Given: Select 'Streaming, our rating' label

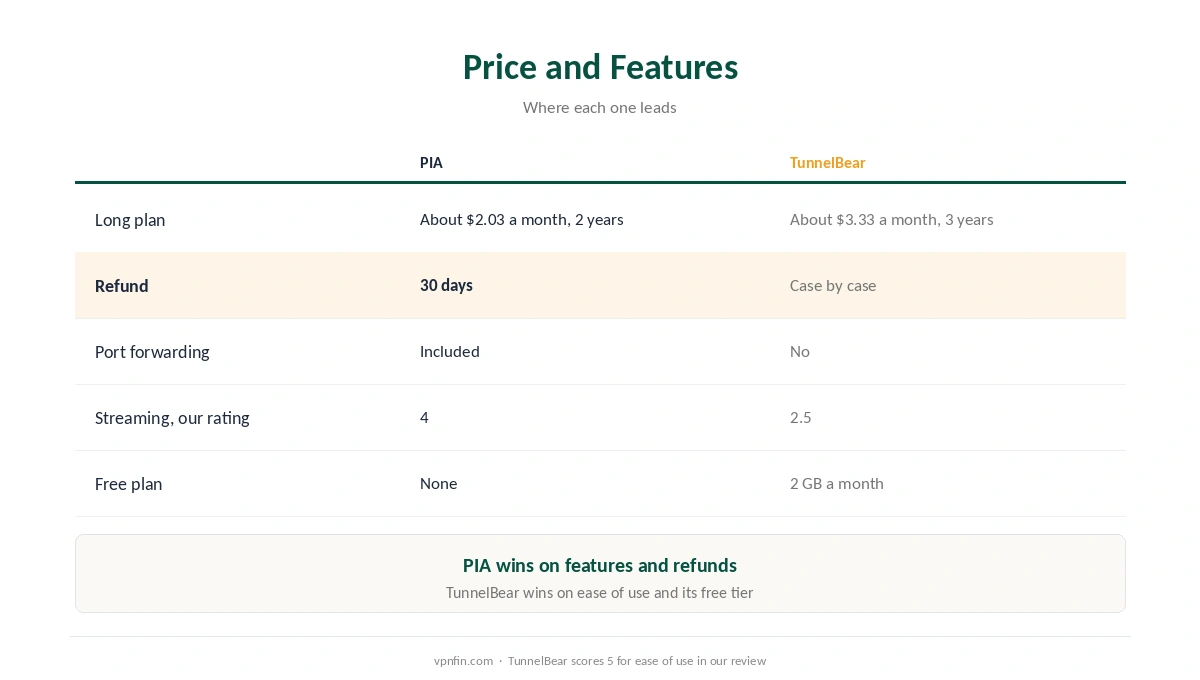Looking at the screenshot, I should point(172,418).
